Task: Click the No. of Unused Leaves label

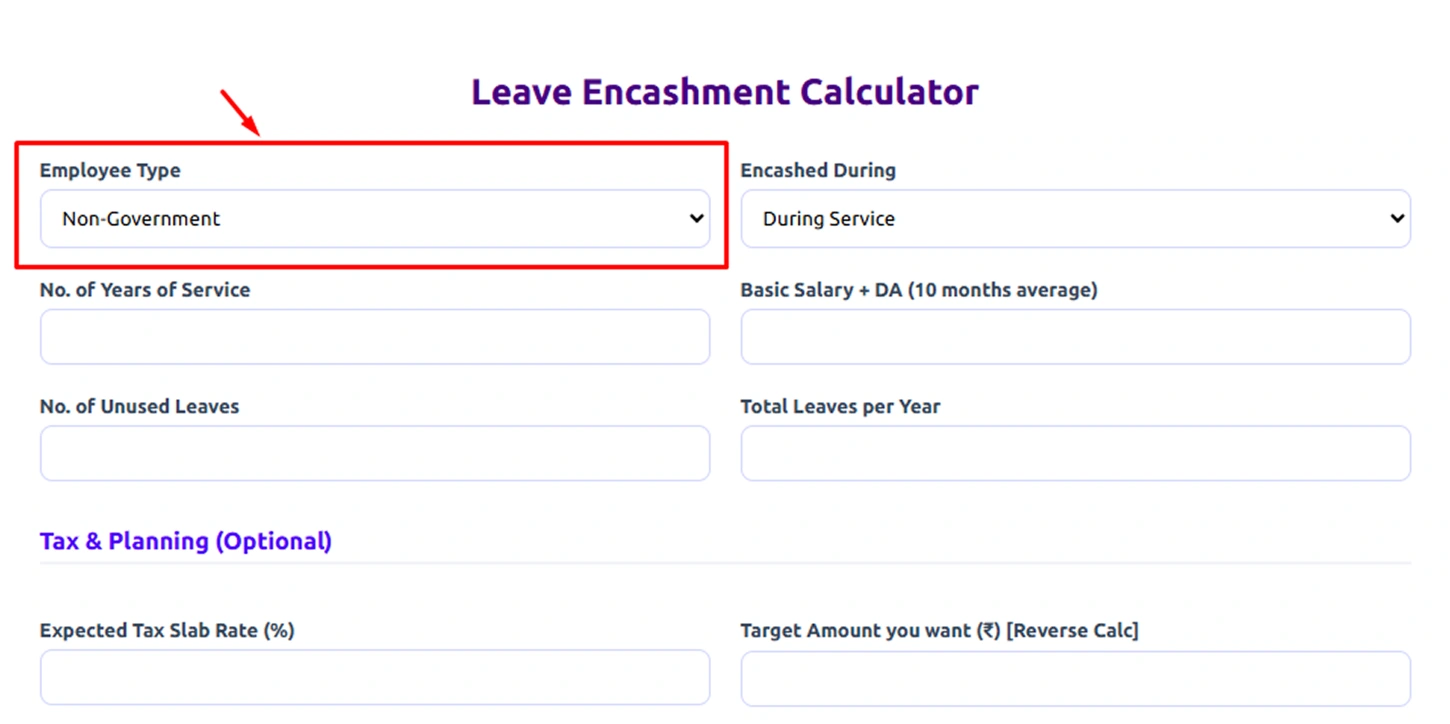Action: click(139, 407)
